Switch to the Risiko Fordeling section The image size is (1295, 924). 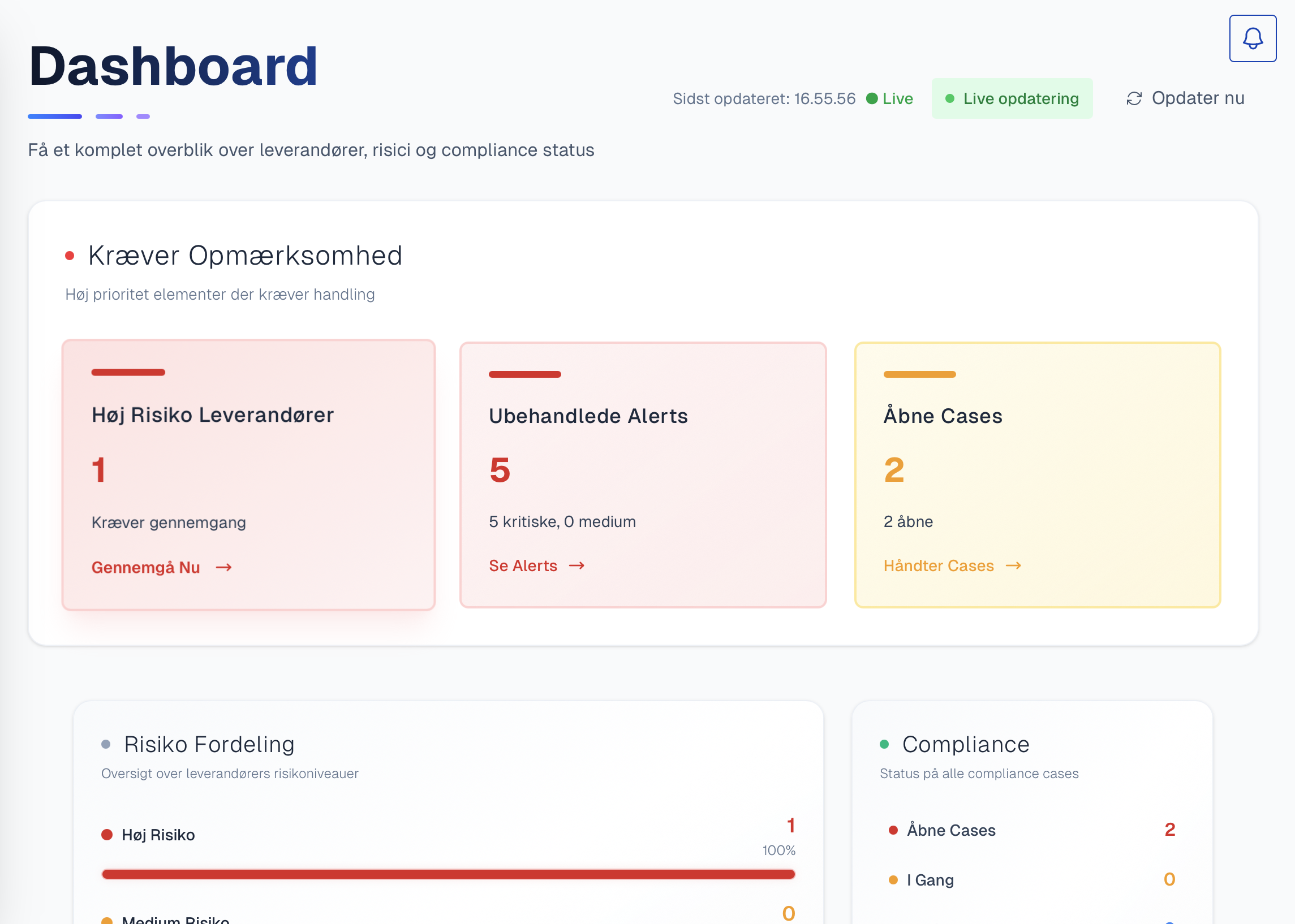pos(209,744)
